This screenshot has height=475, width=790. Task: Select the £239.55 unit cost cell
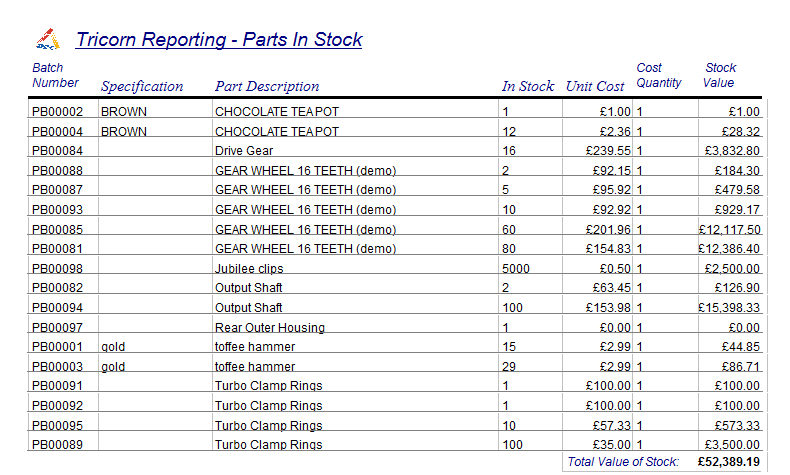(607, 151)
